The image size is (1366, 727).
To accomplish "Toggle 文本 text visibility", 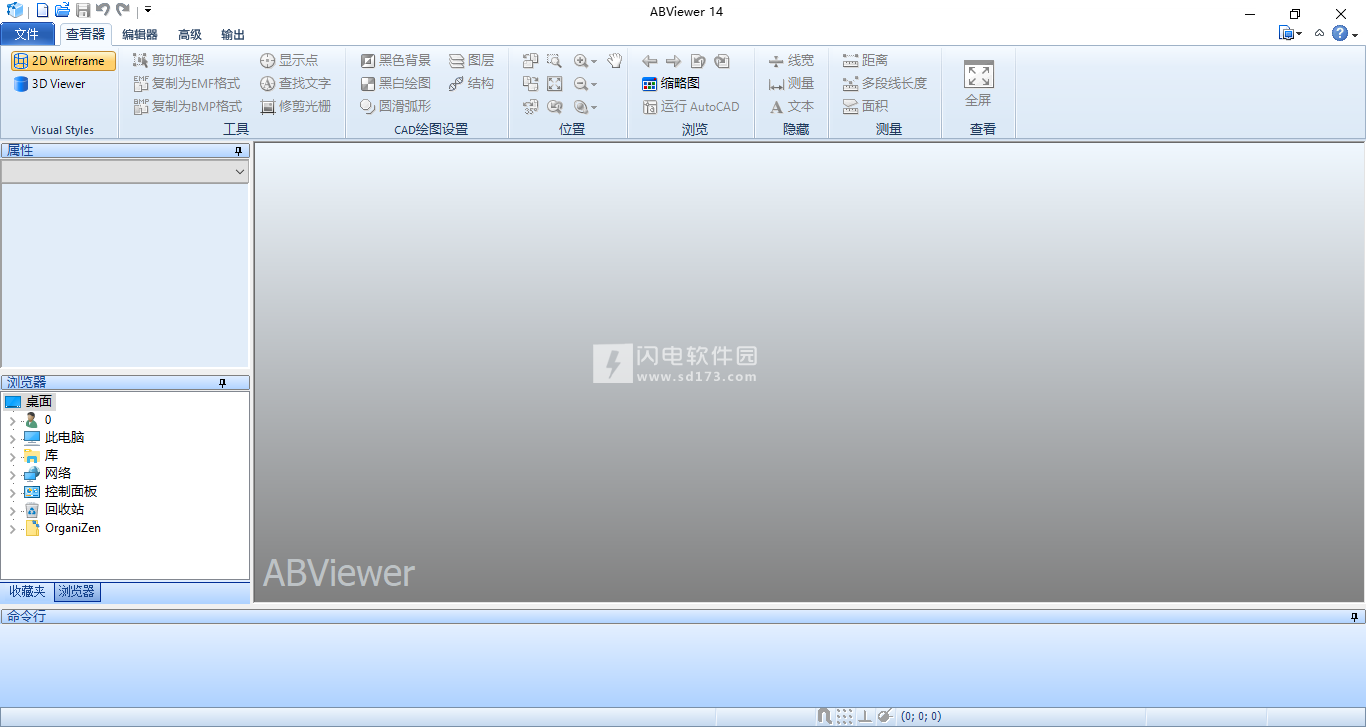I will coord(791,106).
